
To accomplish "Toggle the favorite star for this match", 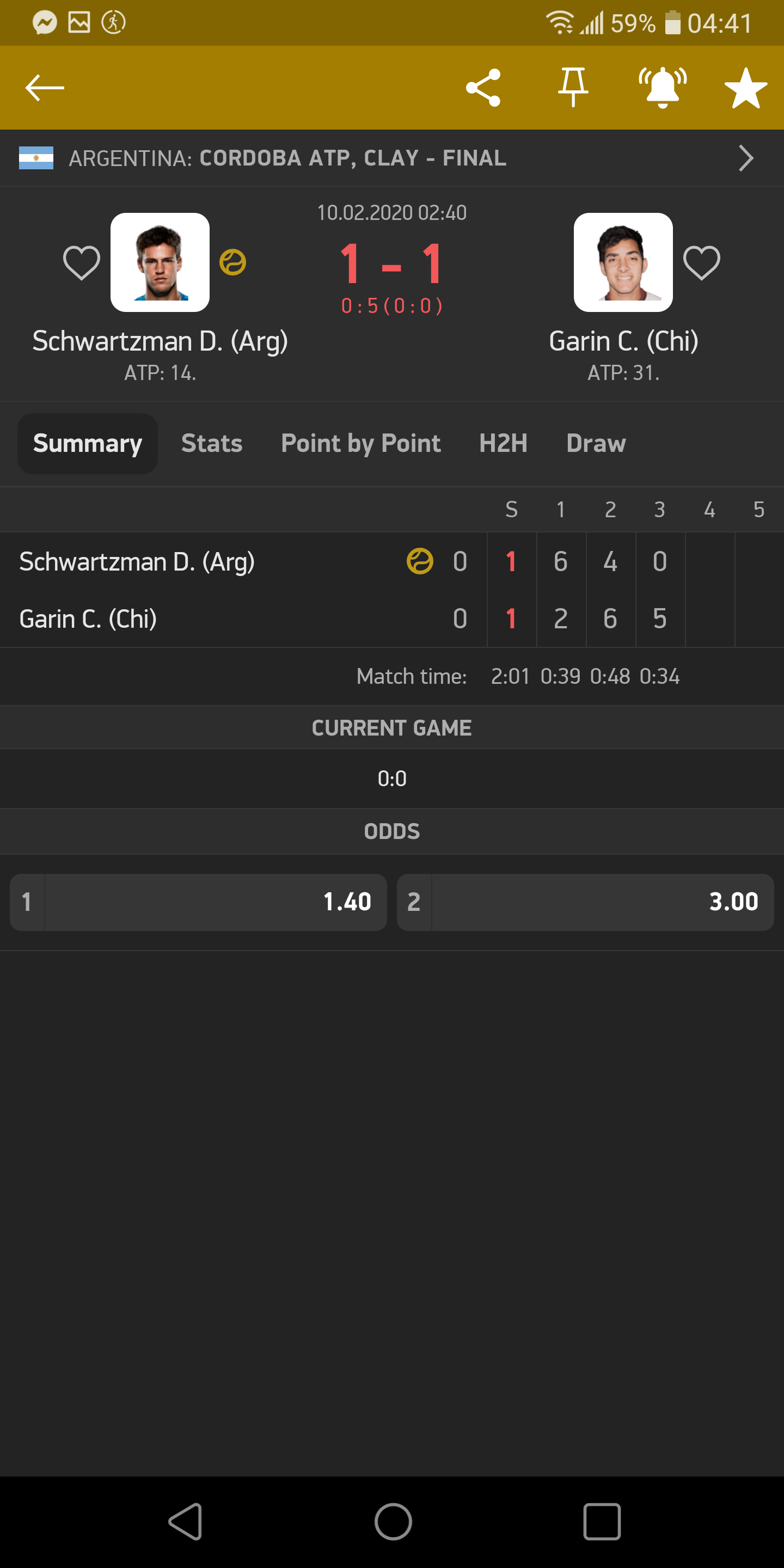I will pyautogui.click(x=746, y=88).
